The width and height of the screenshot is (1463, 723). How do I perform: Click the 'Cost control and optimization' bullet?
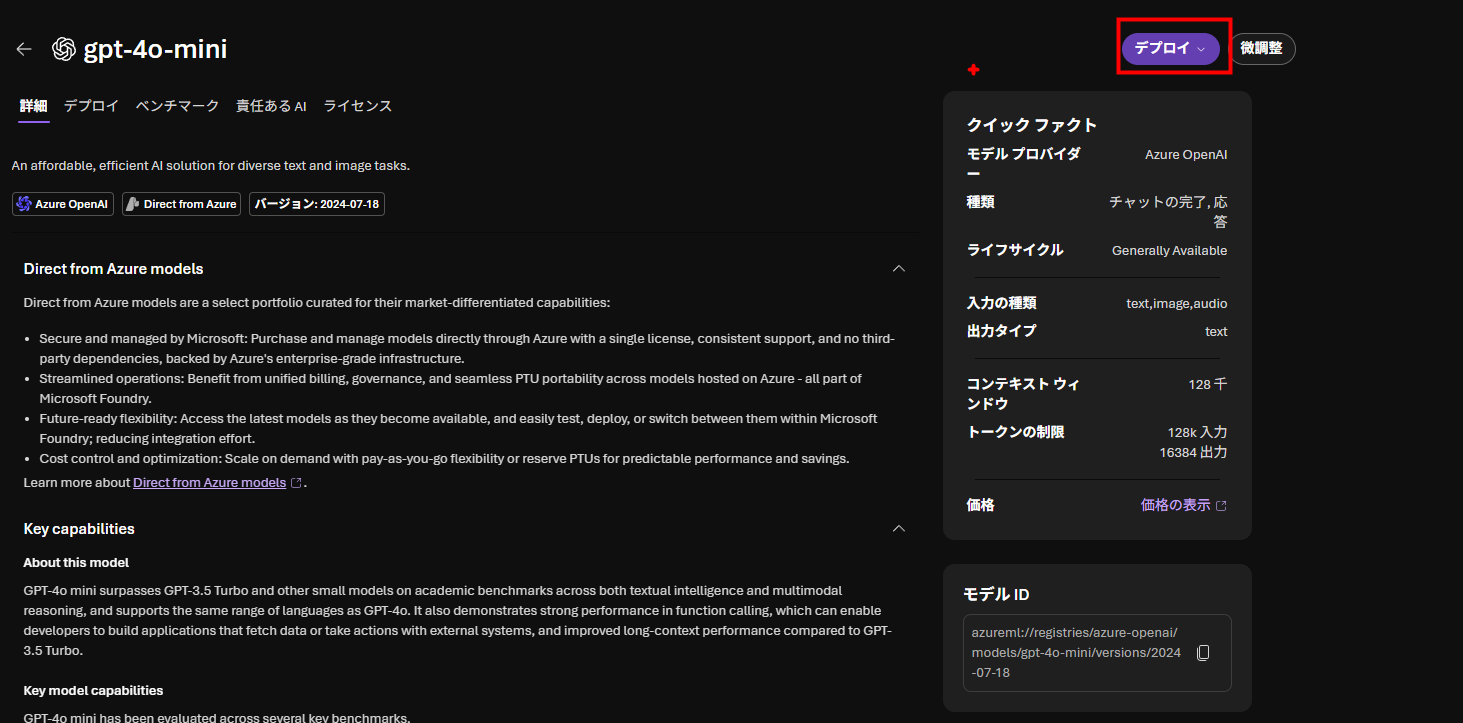(444, 459)
